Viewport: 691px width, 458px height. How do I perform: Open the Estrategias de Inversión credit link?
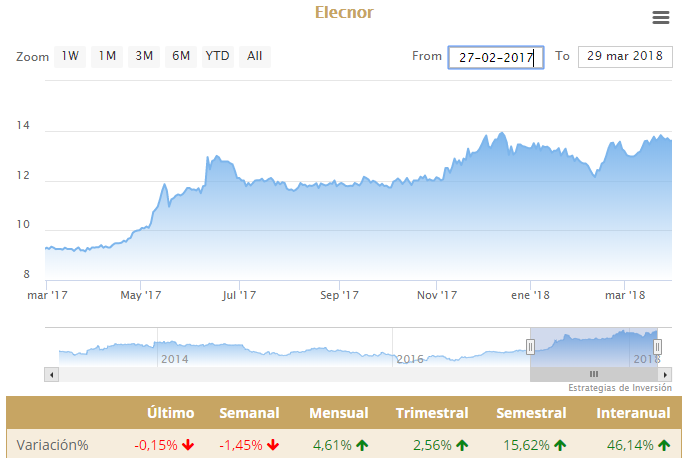[620, 388]
